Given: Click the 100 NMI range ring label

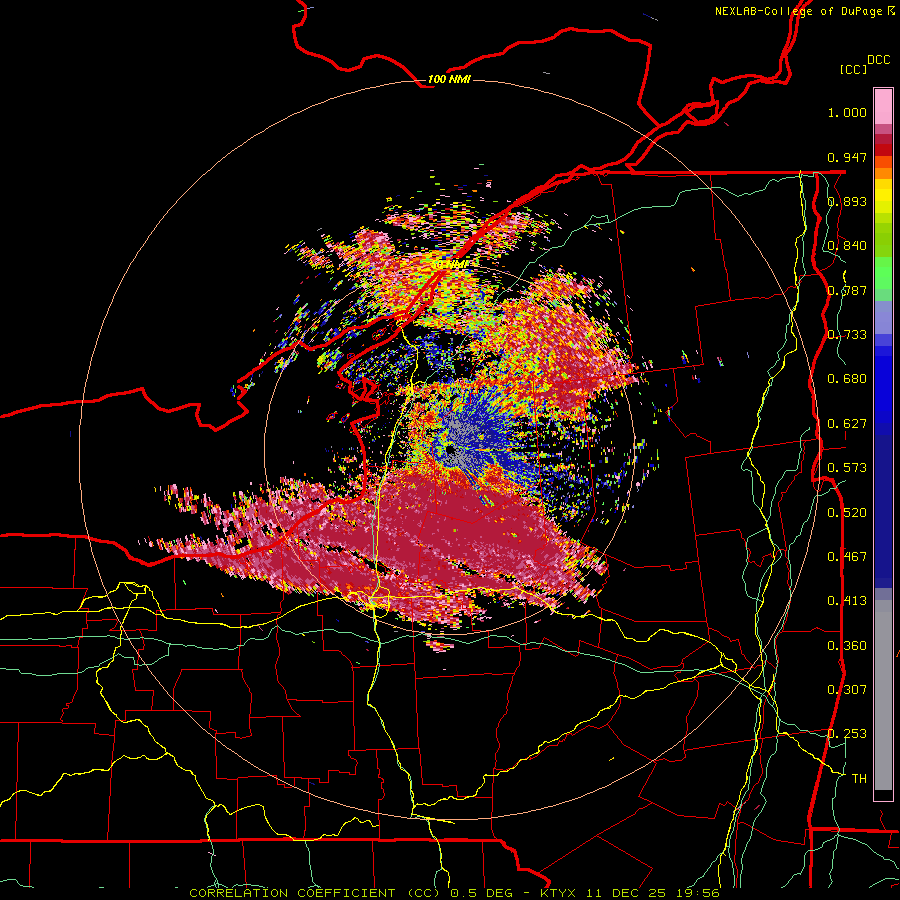Looking at the screenshot, I should 449,79.
